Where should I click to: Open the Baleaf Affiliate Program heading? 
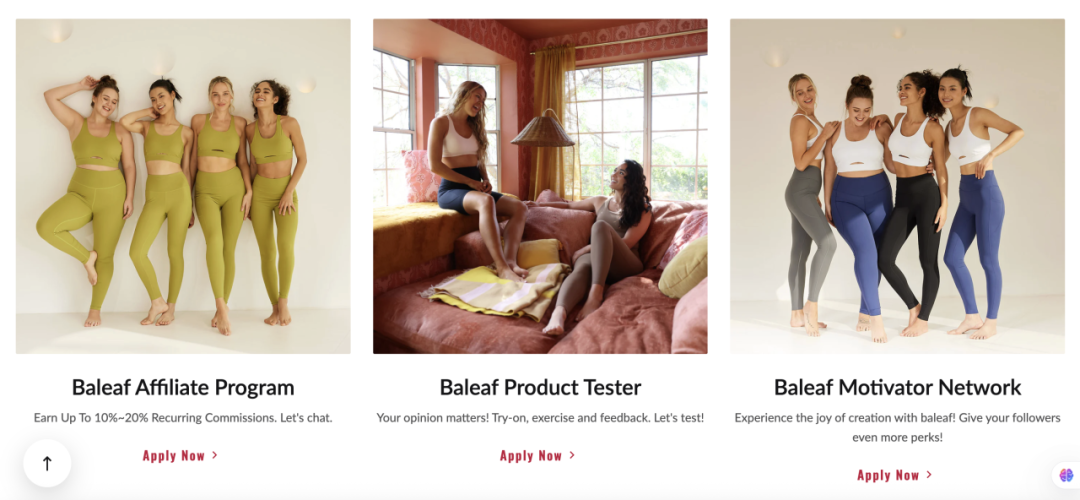tap(183, 387)
